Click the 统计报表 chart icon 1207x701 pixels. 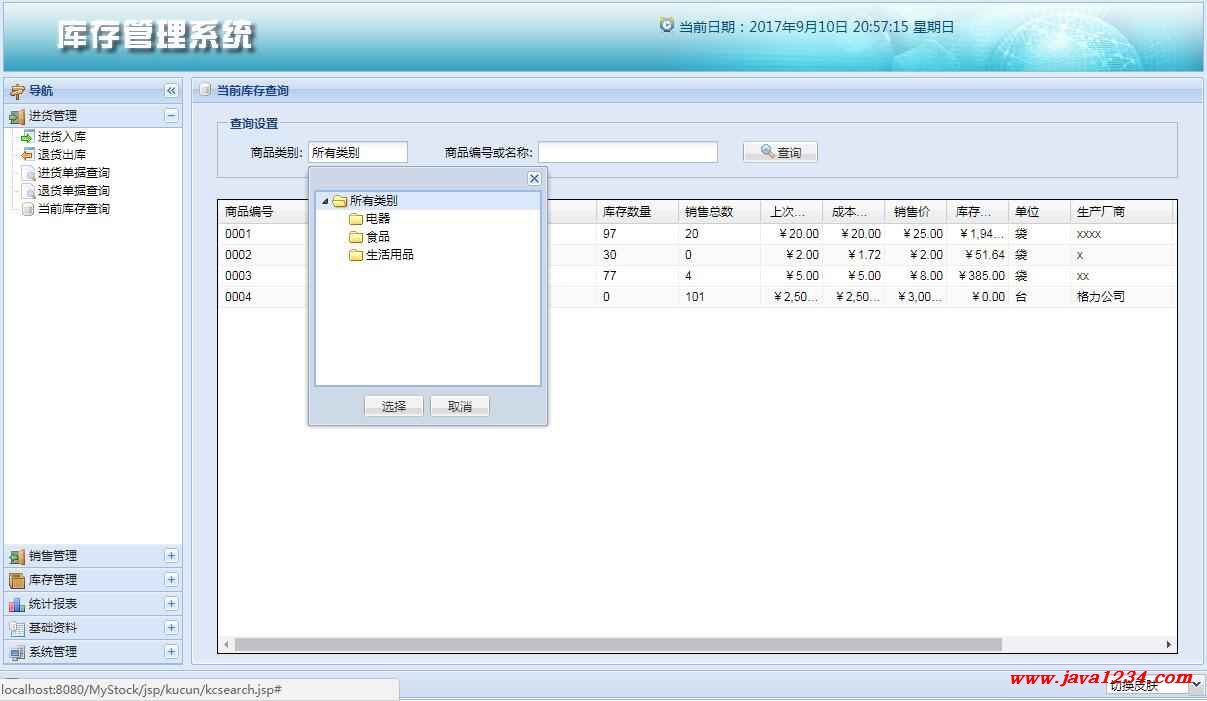(x=17, y=604)
